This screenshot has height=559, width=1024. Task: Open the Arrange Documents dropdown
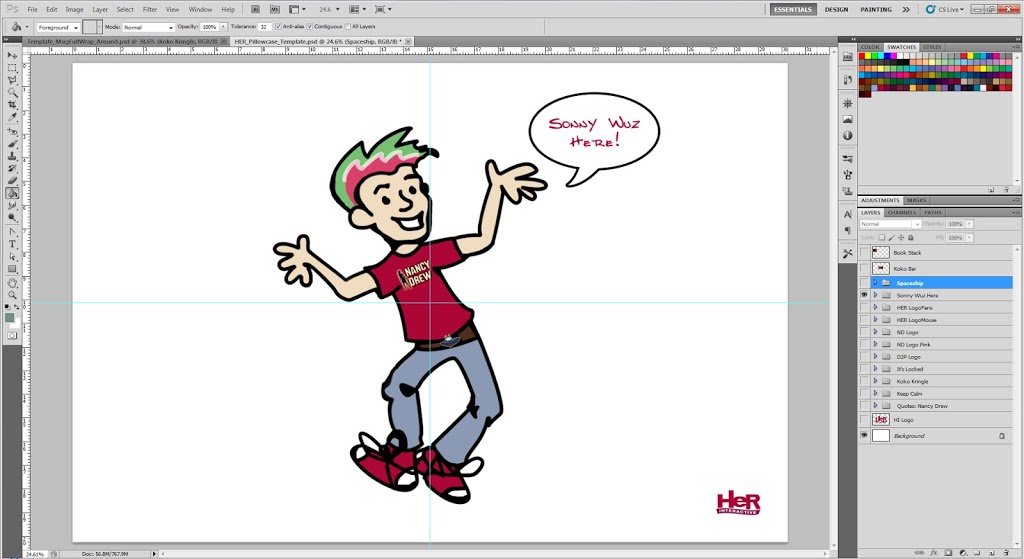pyautogui.click(x=357, y=9)
